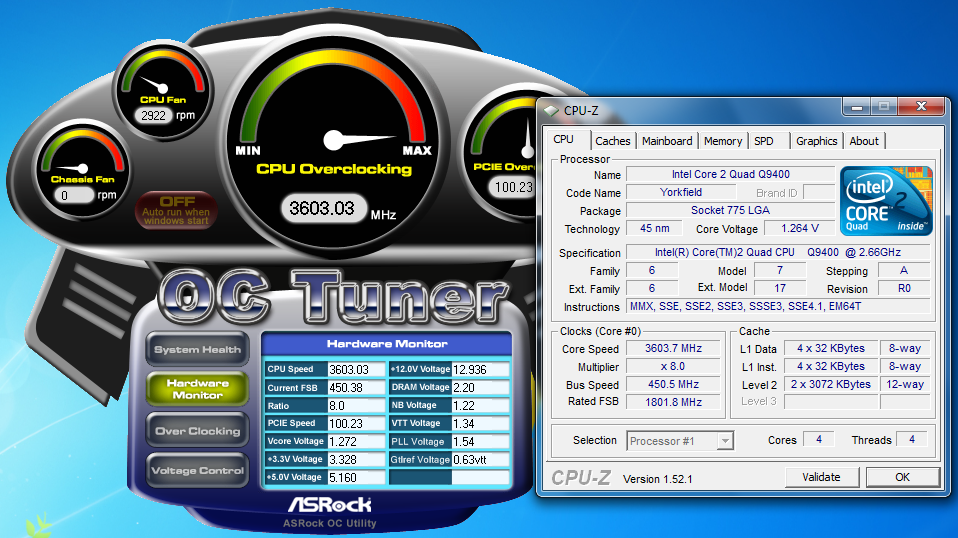Click the Multiplier x 8.0 field
The height and width of the screenshot is (538, 958).
(x=673, y=366)
